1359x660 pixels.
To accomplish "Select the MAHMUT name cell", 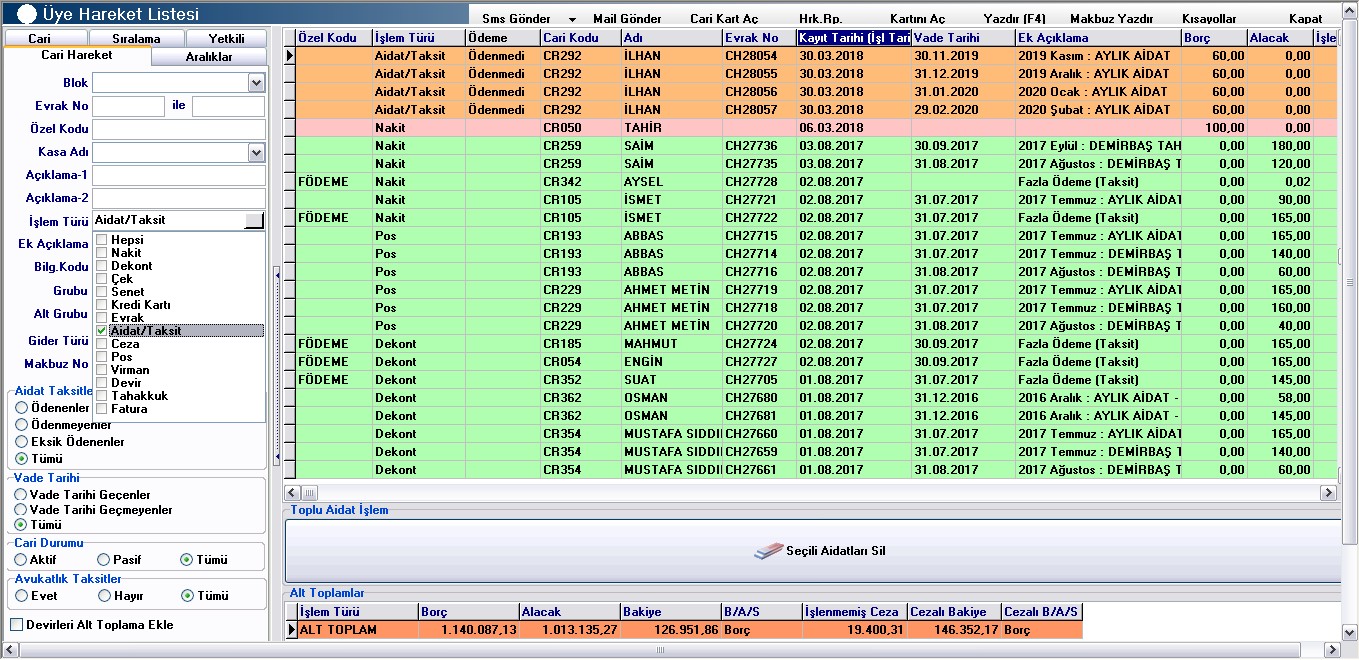I will (x=671, y=344).
